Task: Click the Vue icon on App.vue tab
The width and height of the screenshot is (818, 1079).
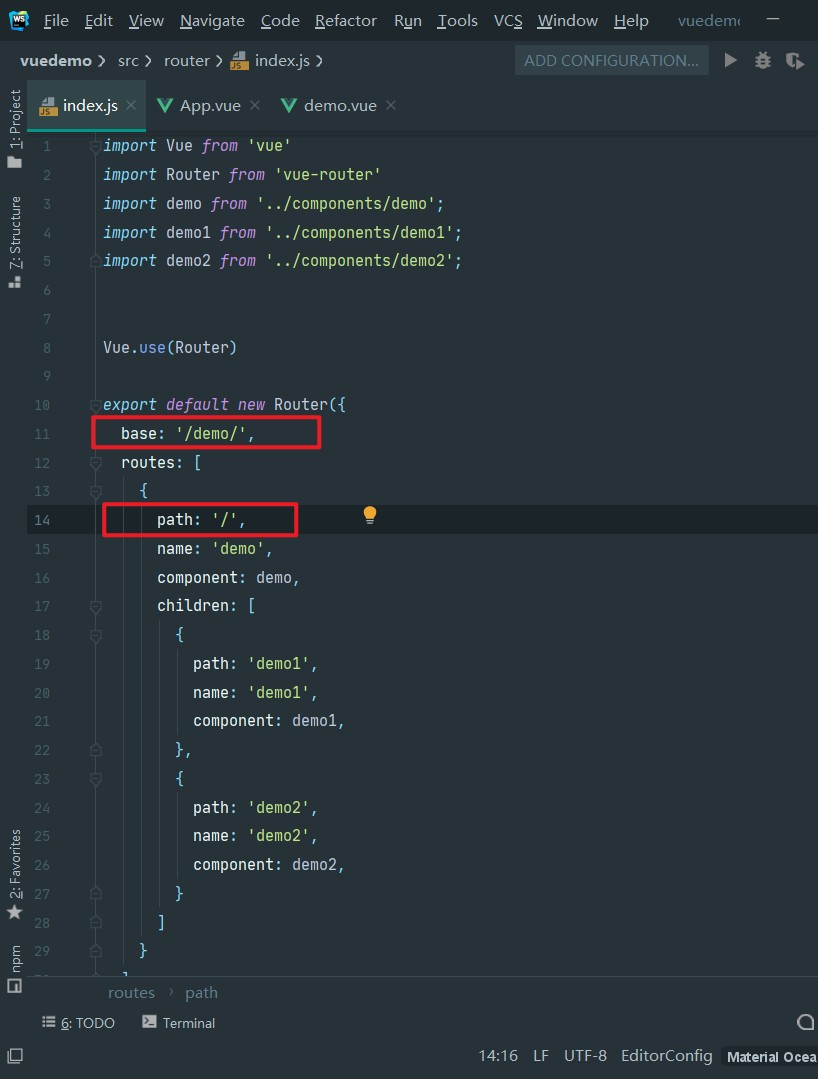Action: [x=164, y=105]
